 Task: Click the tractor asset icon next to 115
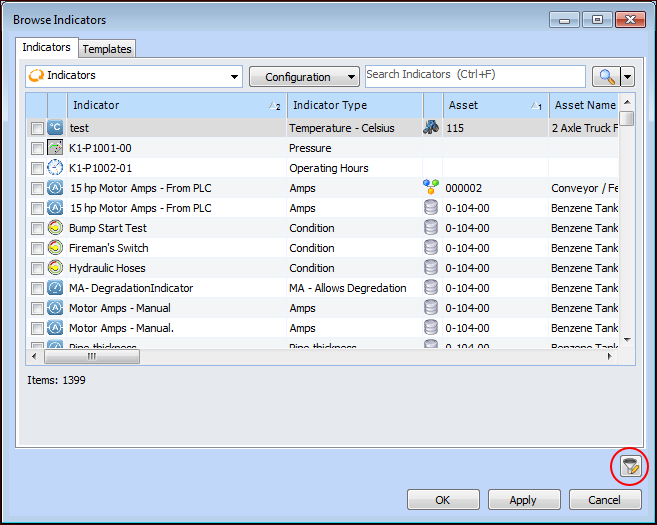(x=431, y=128)
